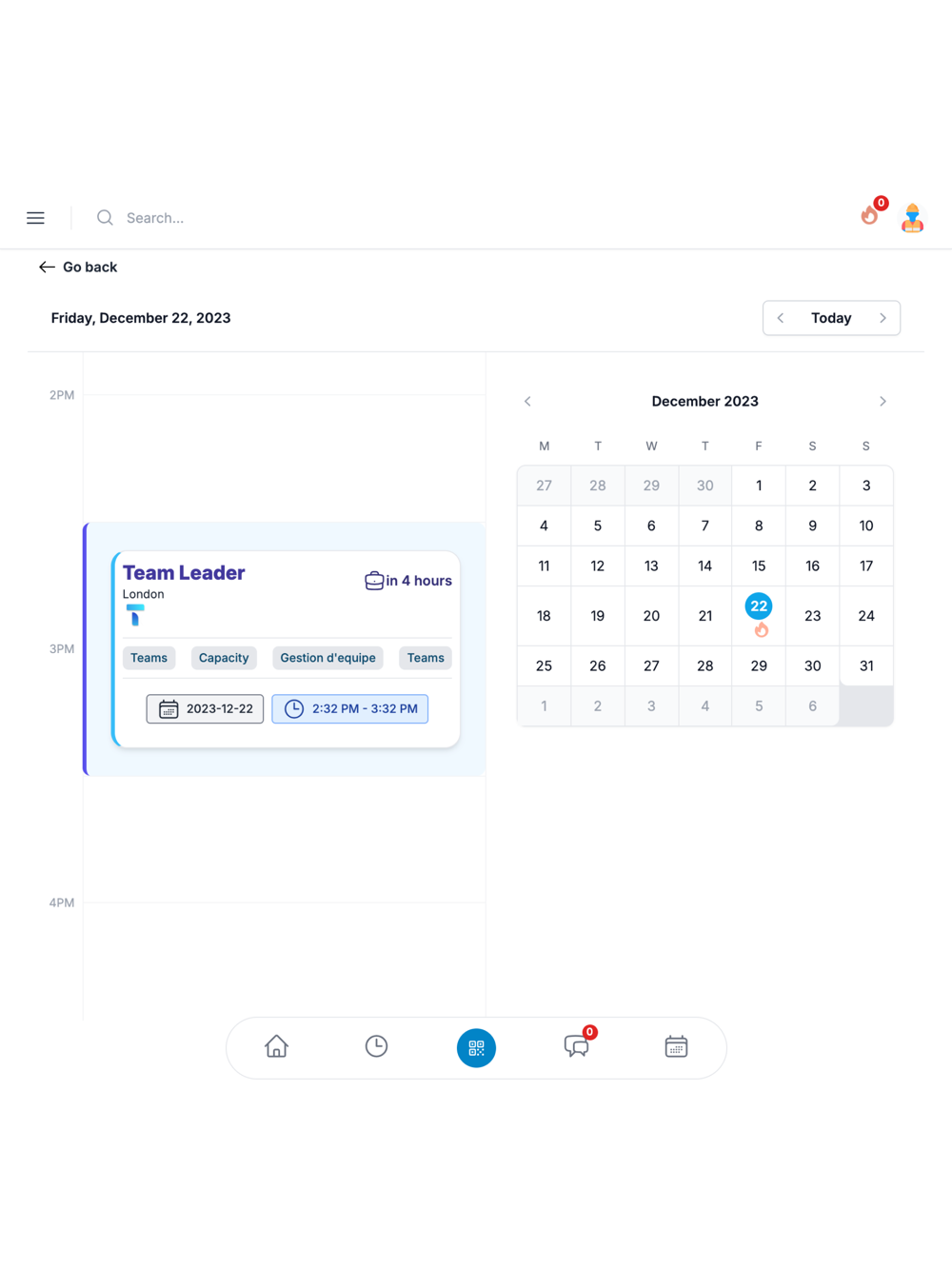Select December 1 in calendar
Screen dimensions: 952x1270
[759, 486]
